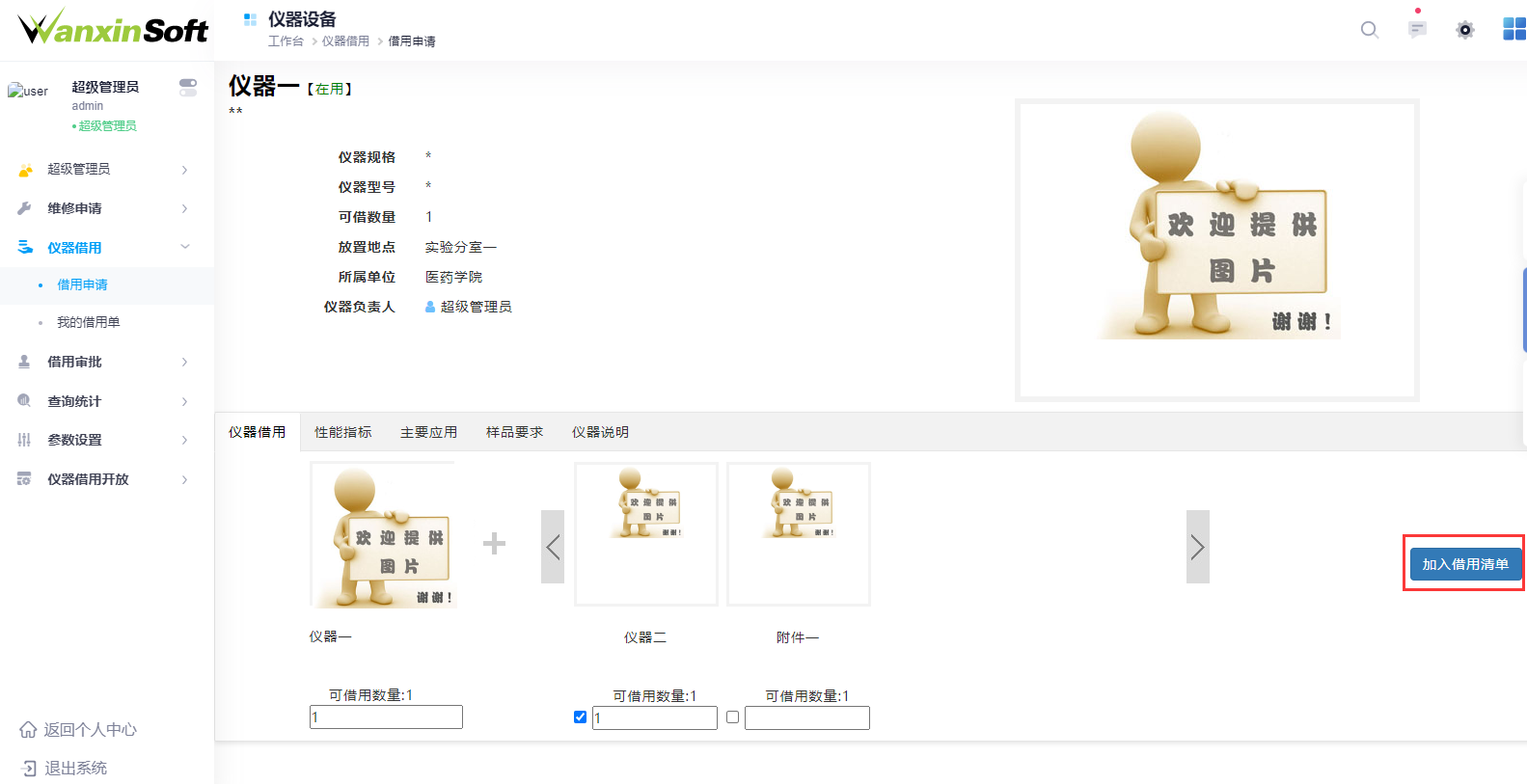
Task: Open 我的借用单 in the sidebar
Action: click(89, 322)
